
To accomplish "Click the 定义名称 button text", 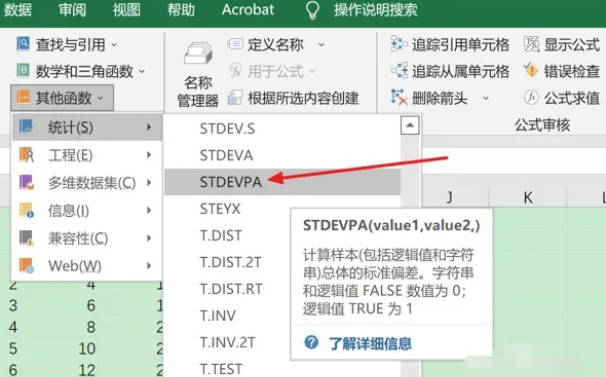I will click(x=276, y=45).
